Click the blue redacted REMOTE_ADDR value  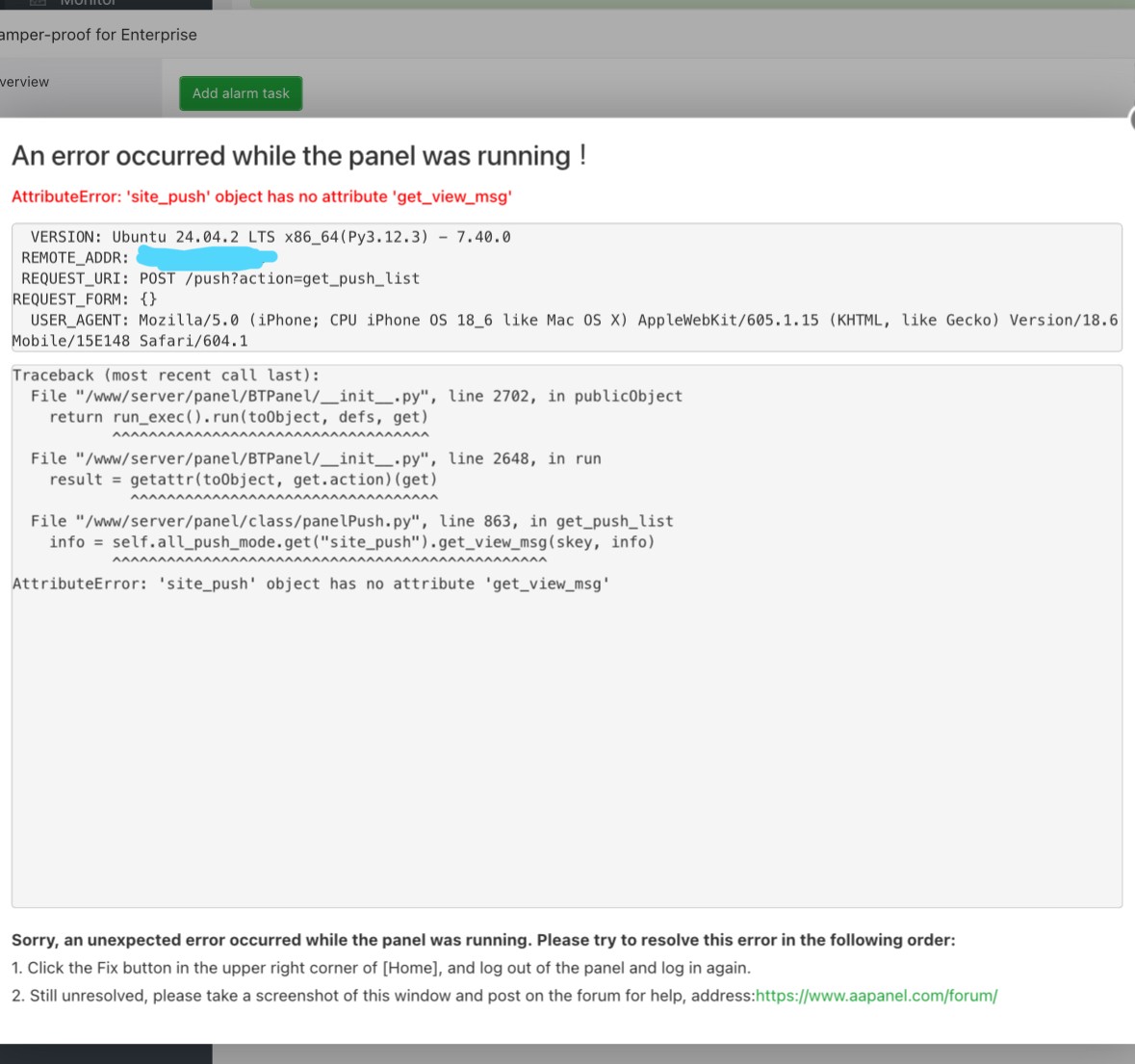coord(206,257)
